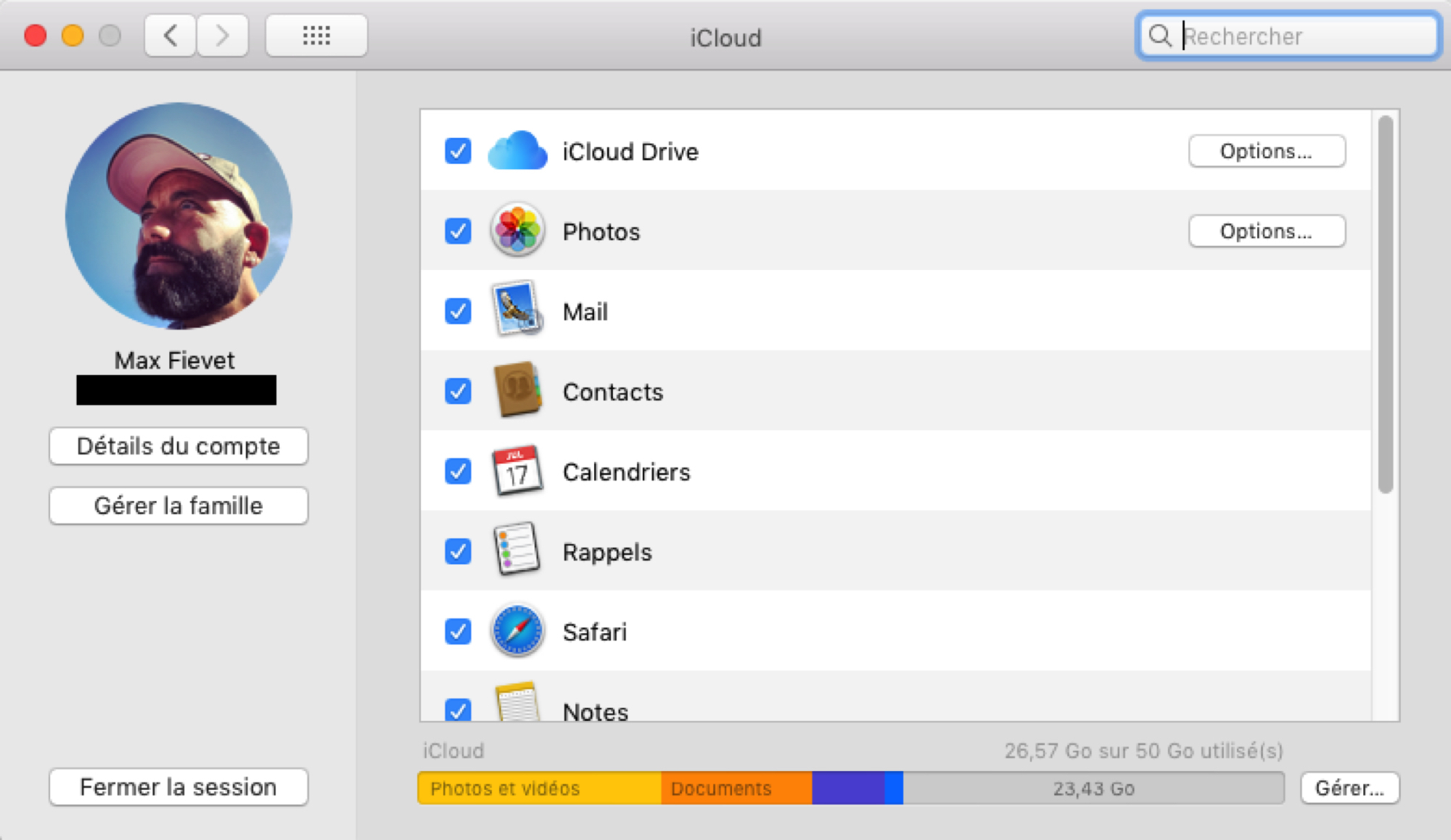
Task: Click the Calendriers label text
Action: (627, 472)
